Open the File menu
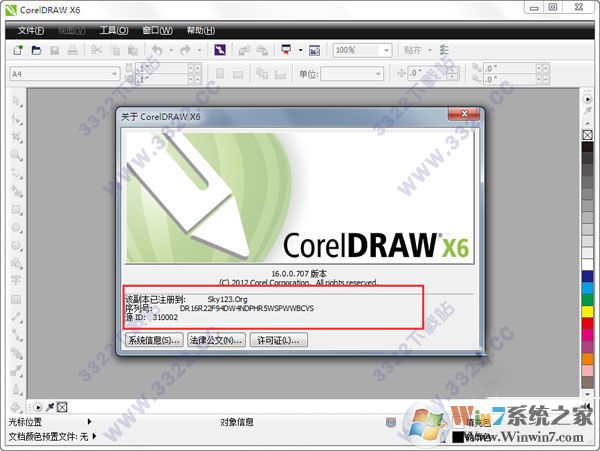 coord(31,30)
